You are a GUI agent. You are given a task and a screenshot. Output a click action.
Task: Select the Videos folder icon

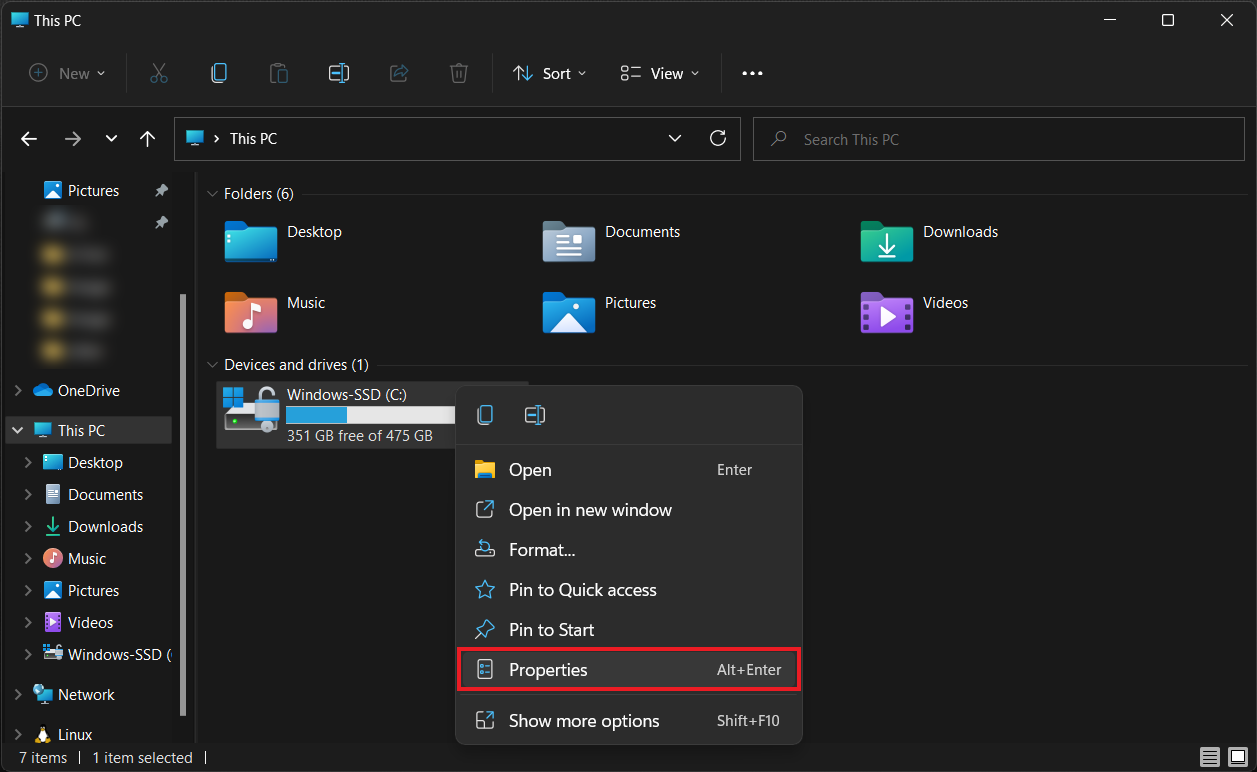pyautogui.click(x=887, y=312)
